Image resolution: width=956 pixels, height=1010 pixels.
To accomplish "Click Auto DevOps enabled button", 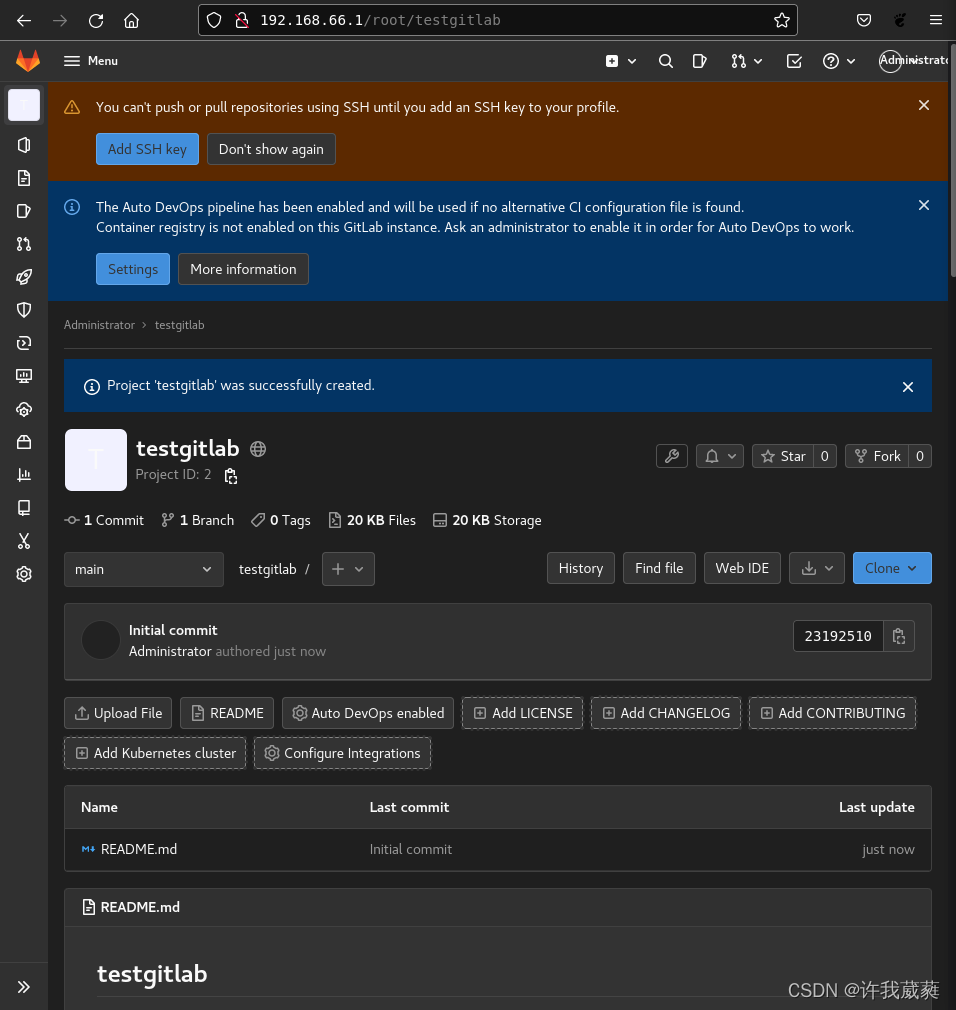I will (368, 713).
